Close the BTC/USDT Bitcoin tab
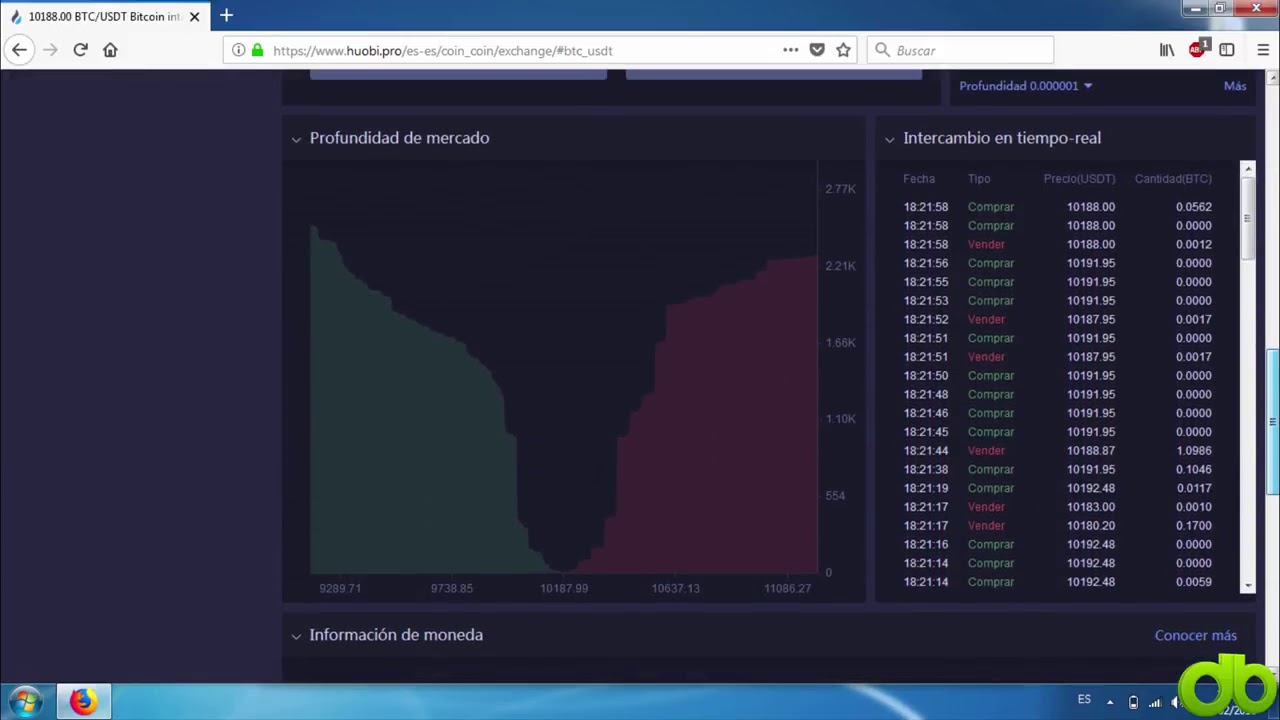The height and width of the screenshot is (720, 1280). [x=194, y=17]
